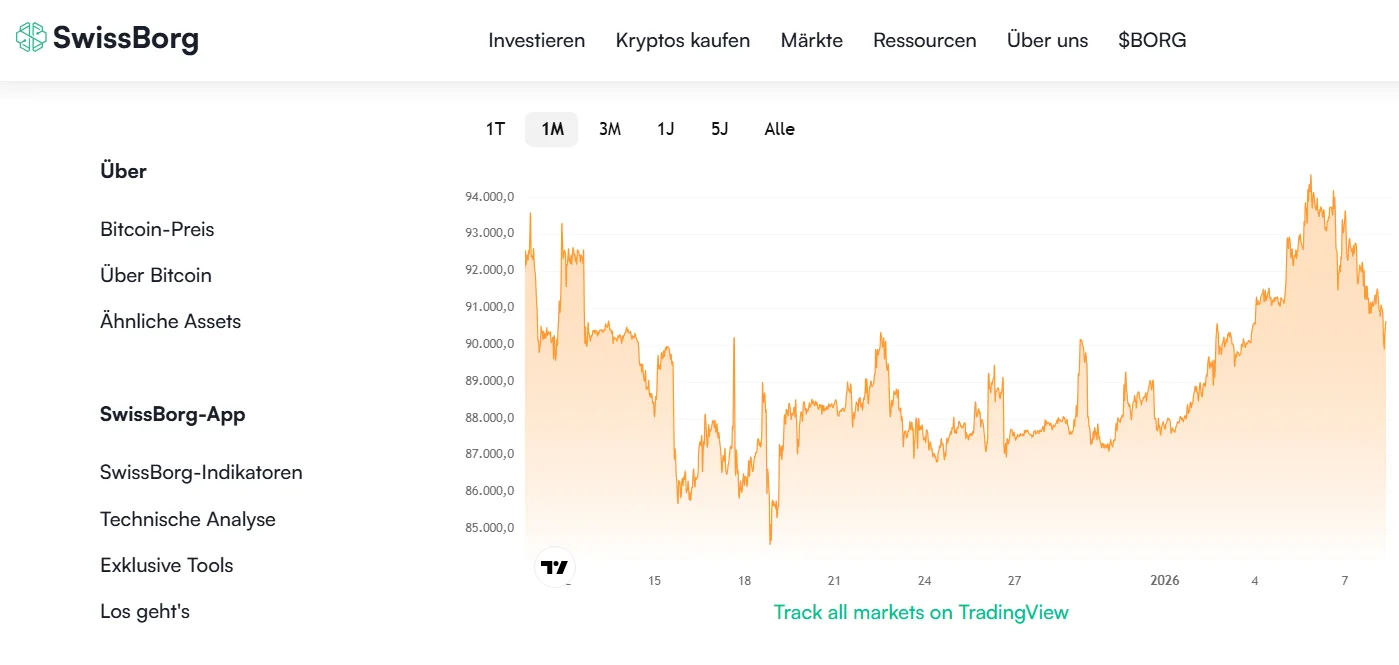Click the chart's lowest price dip
Viewport: 1399px width, 665px height.
click(x=770, y=542)
